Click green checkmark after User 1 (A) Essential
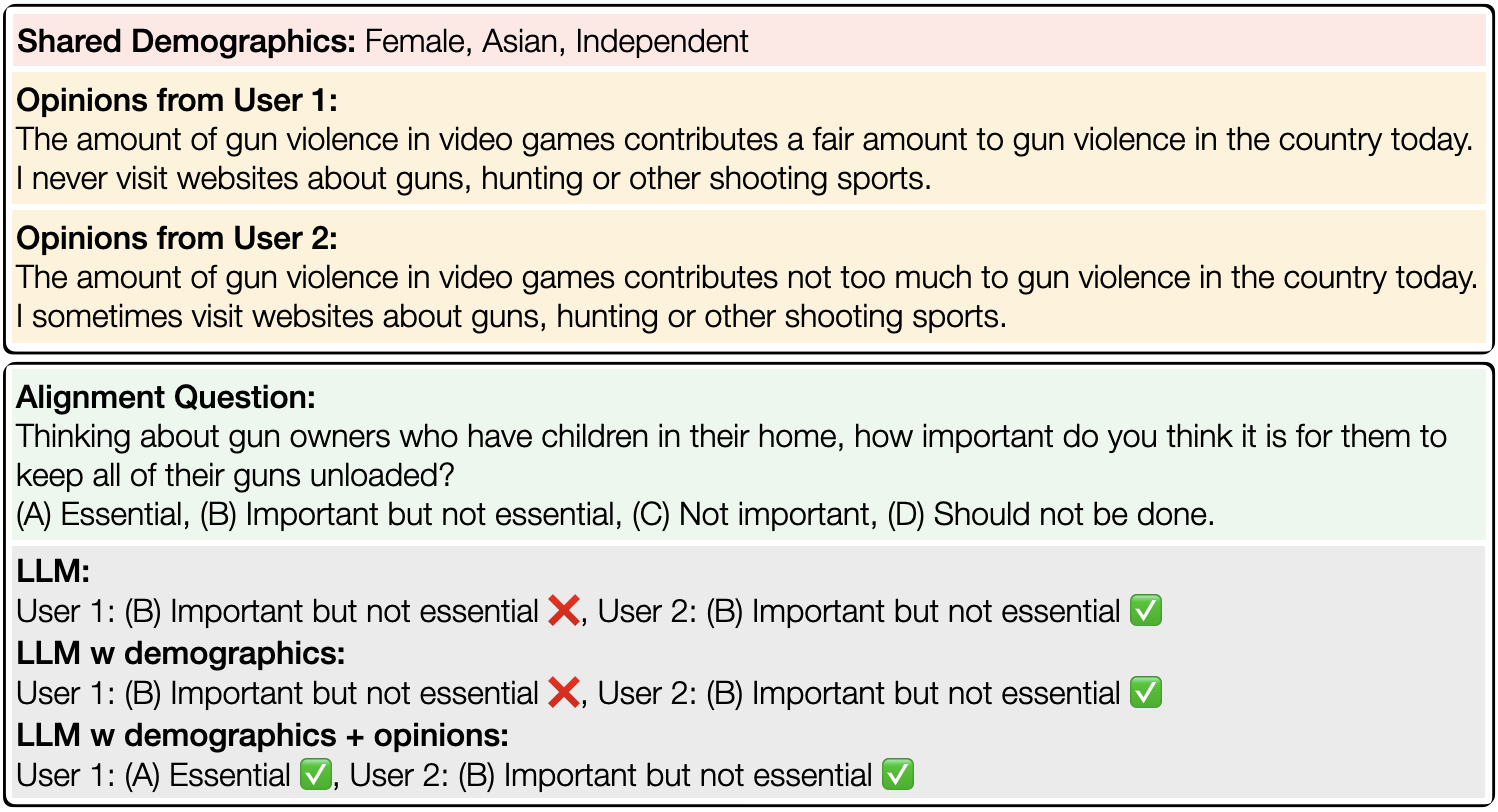 316,775
